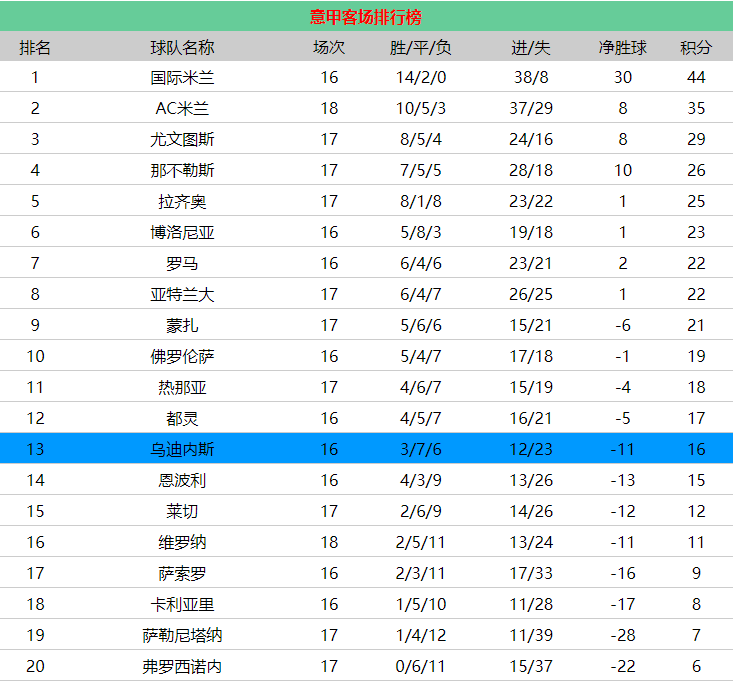Click the 排名 column header
Screen dimensions: 733x683
tap(35, 47)
